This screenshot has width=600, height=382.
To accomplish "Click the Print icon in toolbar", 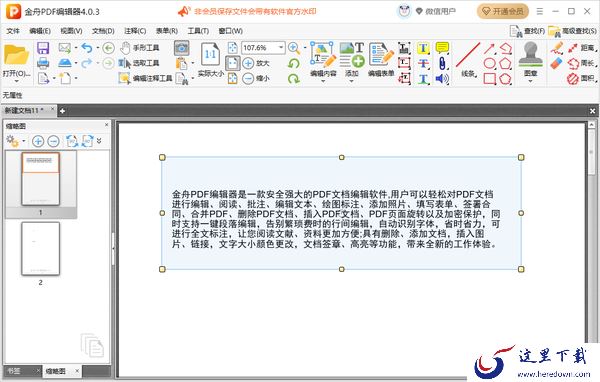I will 43,64.
